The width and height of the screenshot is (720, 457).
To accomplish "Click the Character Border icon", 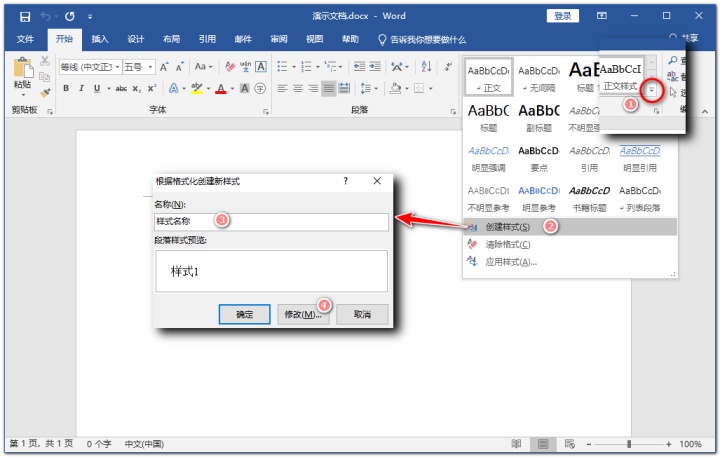I will pyautogui.click(x=261, y=67).
